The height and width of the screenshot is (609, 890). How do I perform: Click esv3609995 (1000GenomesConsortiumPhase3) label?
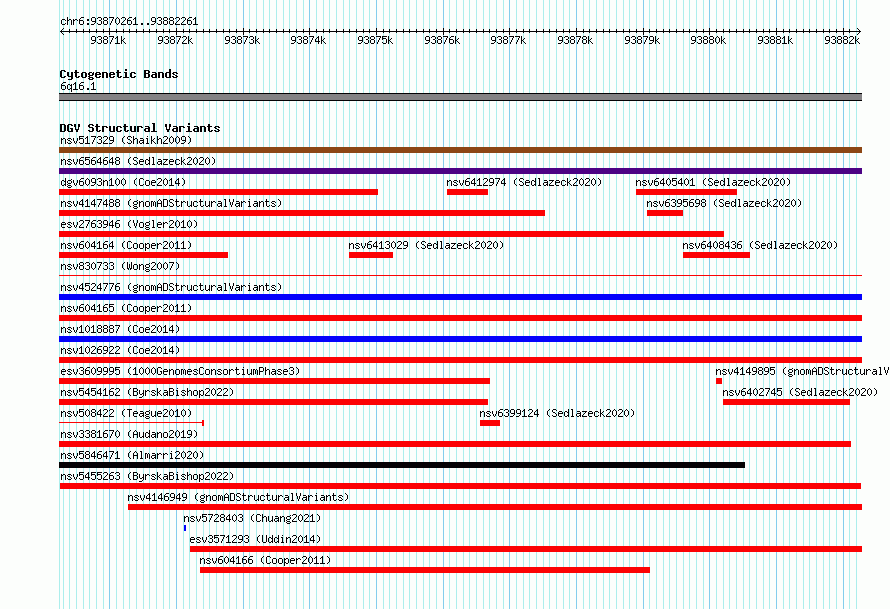[x=180, y=371]
